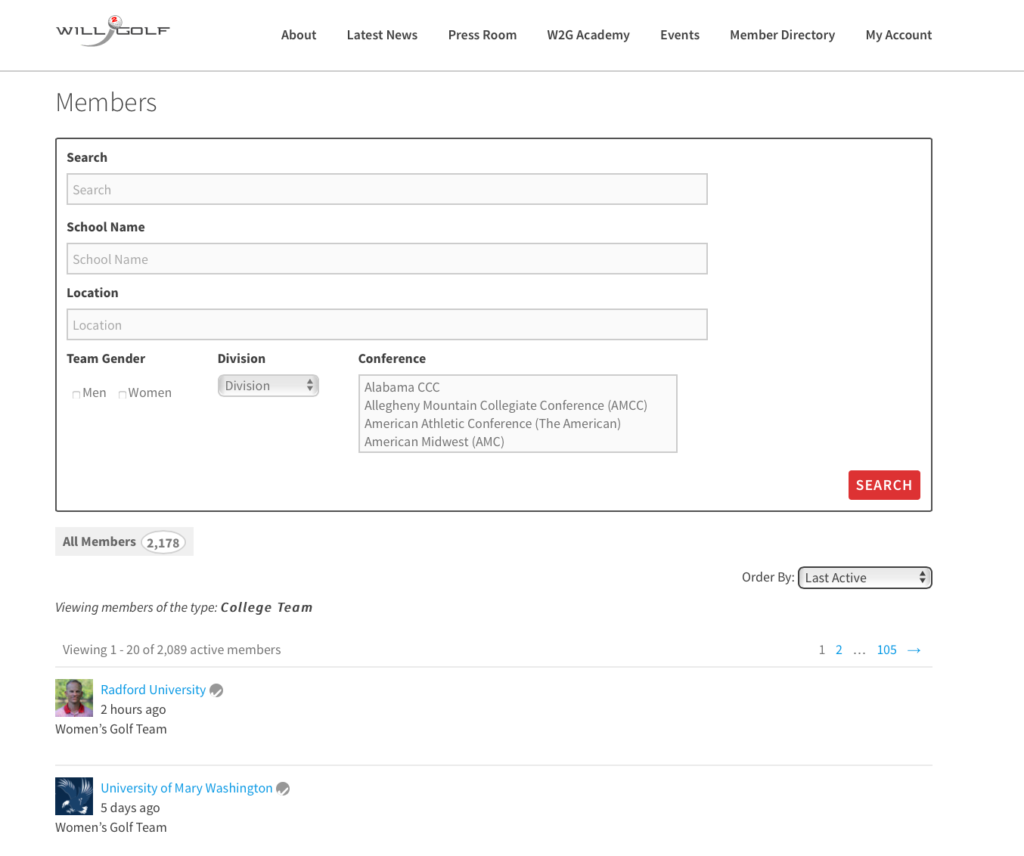Open the W2G Academy menu item
The image size is (1024, 856).
588,35
